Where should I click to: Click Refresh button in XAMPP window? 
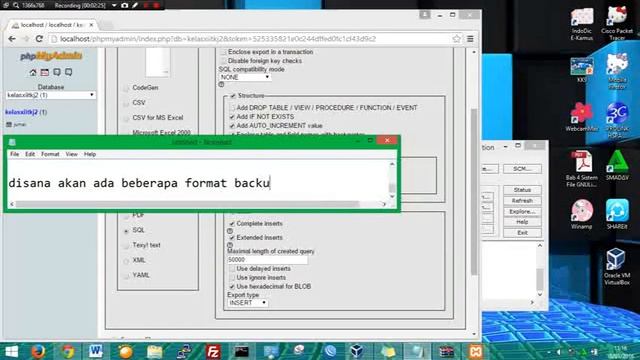tap(522, 201)
